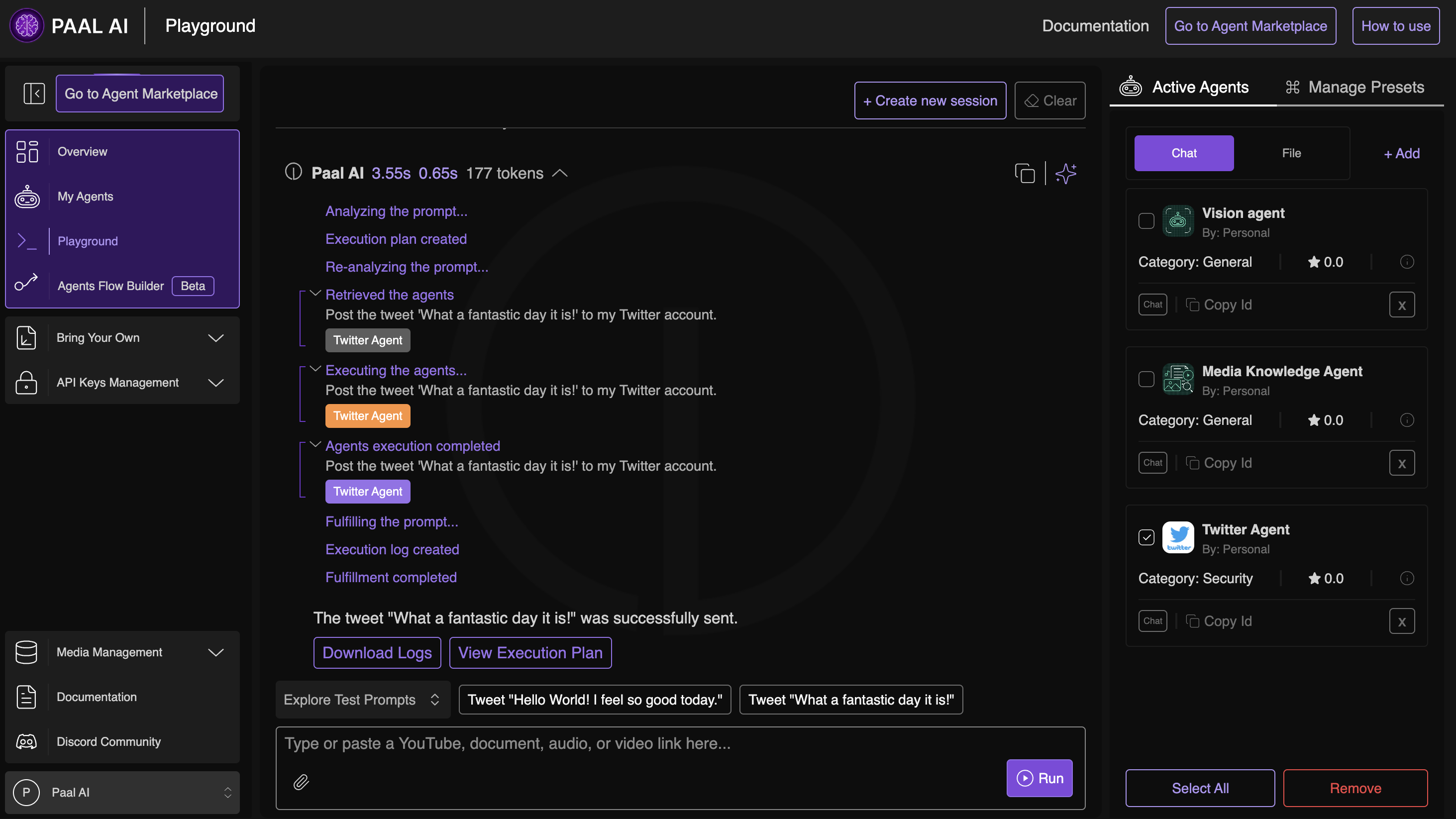Open the Discord Community link
Image resolution: width=1456 pixels, height=819 pixels.
tap(108, 741)
